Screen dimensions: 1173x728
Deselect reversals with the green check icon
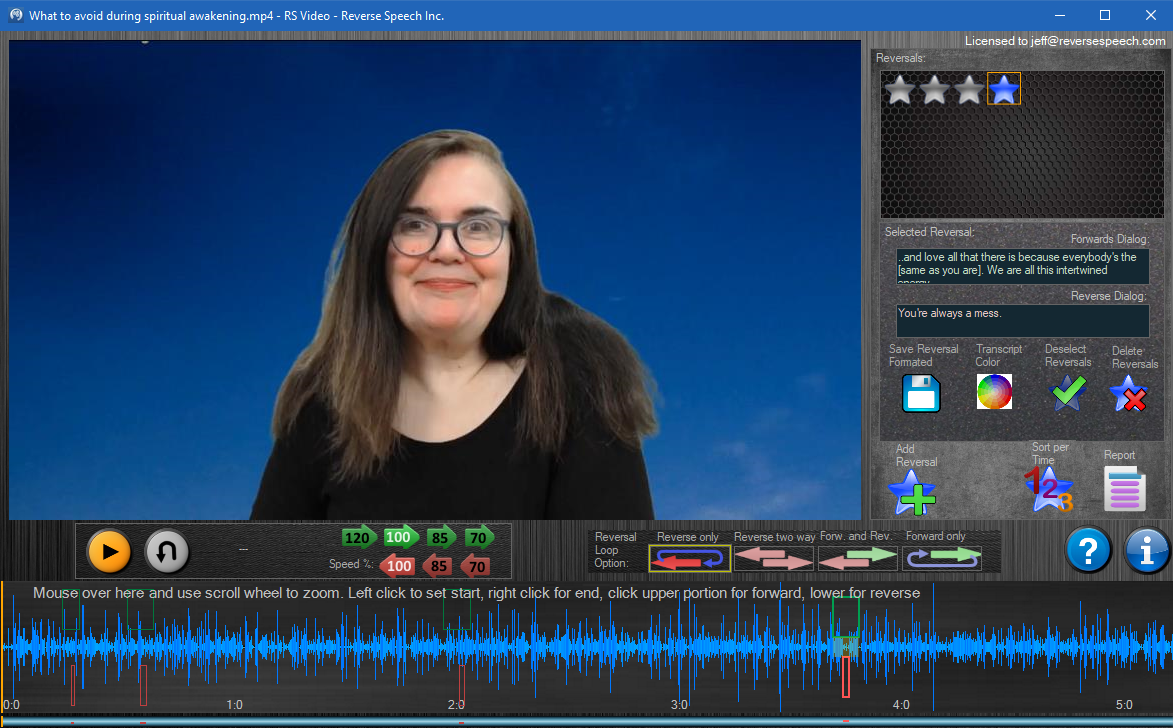point(1068,392)
